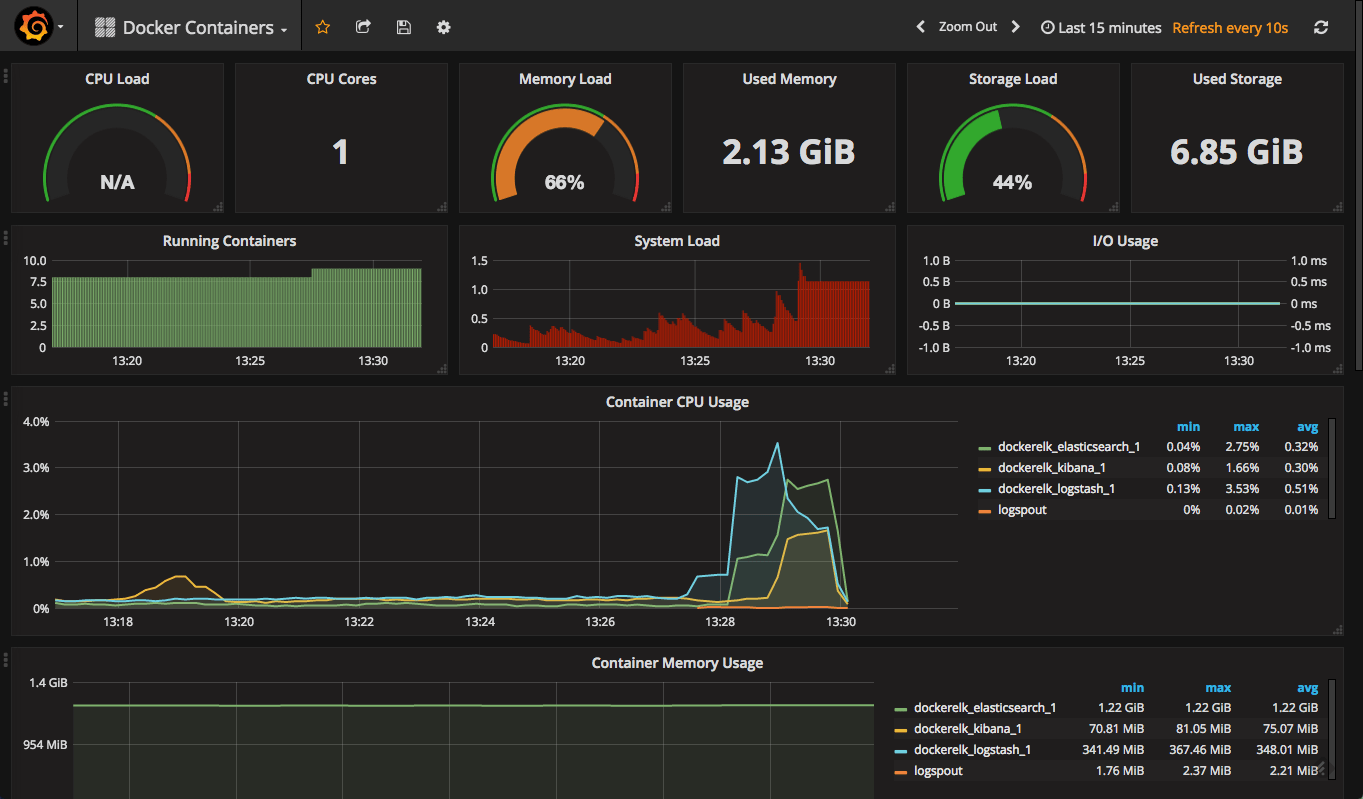Screen dimensions: 1363x799
Task: Click the Refresh every 10s interval setting
Action: pyautogui.click(x=1230, y=28)
